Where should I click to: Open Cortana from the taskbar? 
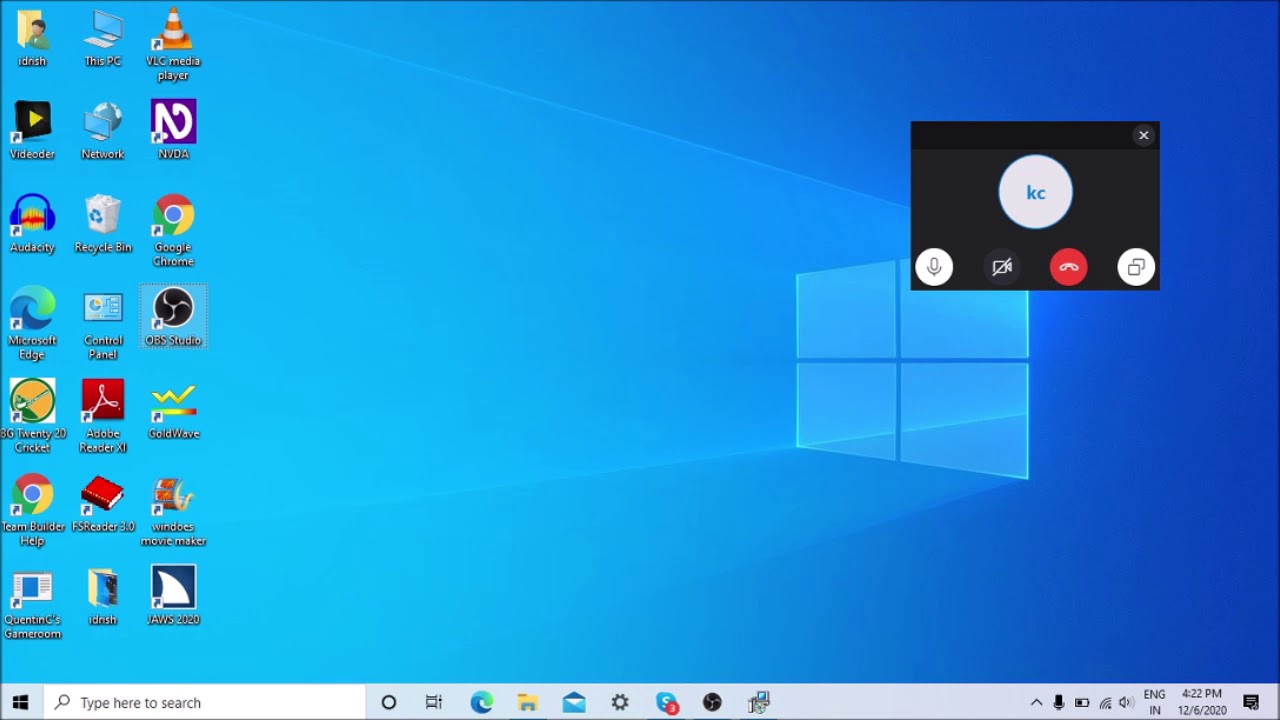(389, 702)
